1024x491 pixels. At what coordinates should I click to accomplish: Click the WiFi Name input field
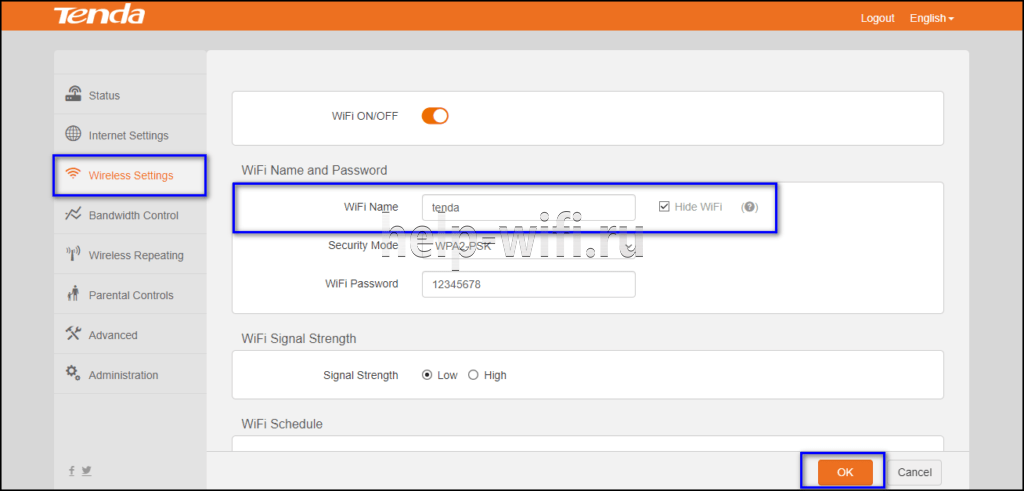pos(529,208)
